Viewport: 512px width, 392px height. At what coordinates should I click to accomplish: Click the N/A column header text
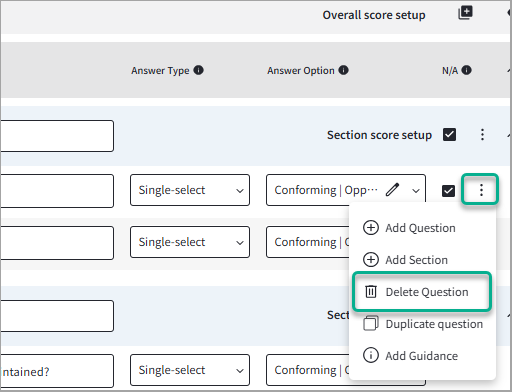click(x=450, y=71)
